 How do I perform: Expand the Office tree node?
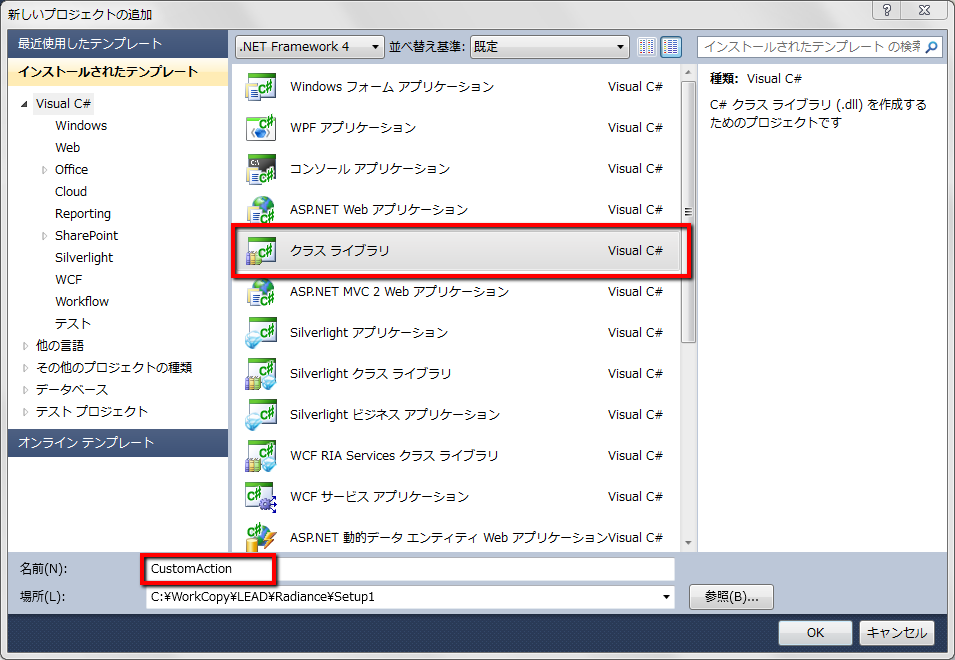tap(44, 170)
